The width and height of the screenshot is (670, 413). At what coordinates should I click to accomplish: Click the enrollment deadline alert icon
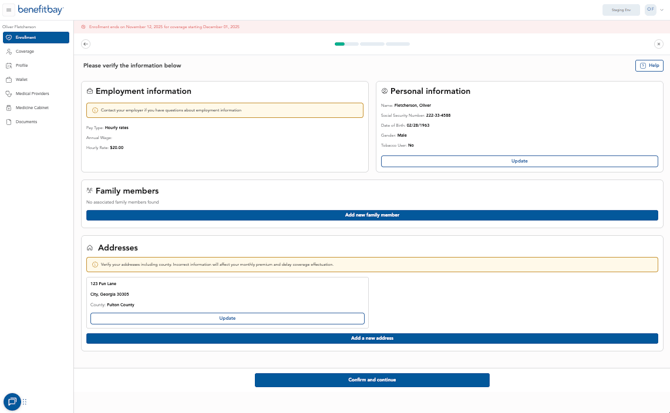tap(83, 27)
